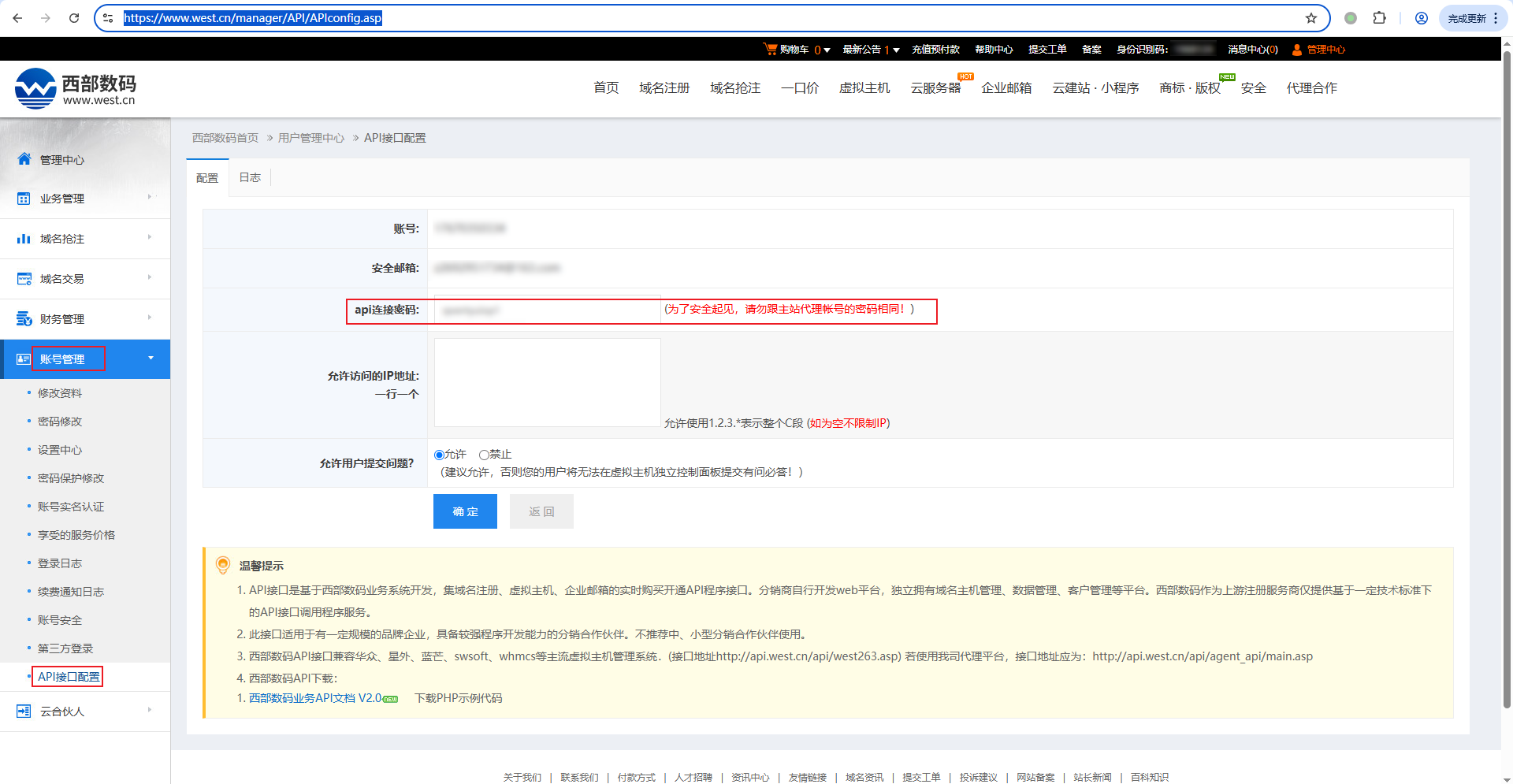Open the 最新公告 dropdown in top bar
The height and width of the screenshot is (784, 1513).
point(870,49)
